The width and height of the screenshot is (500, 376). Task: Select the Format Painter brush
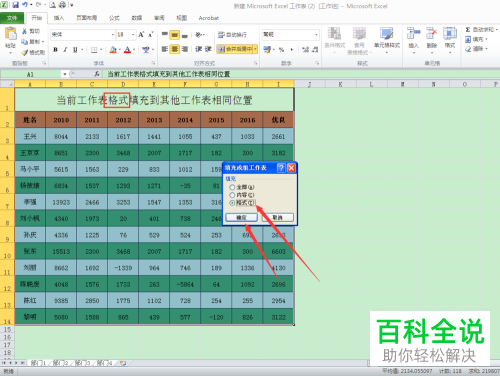click(25, 52)
